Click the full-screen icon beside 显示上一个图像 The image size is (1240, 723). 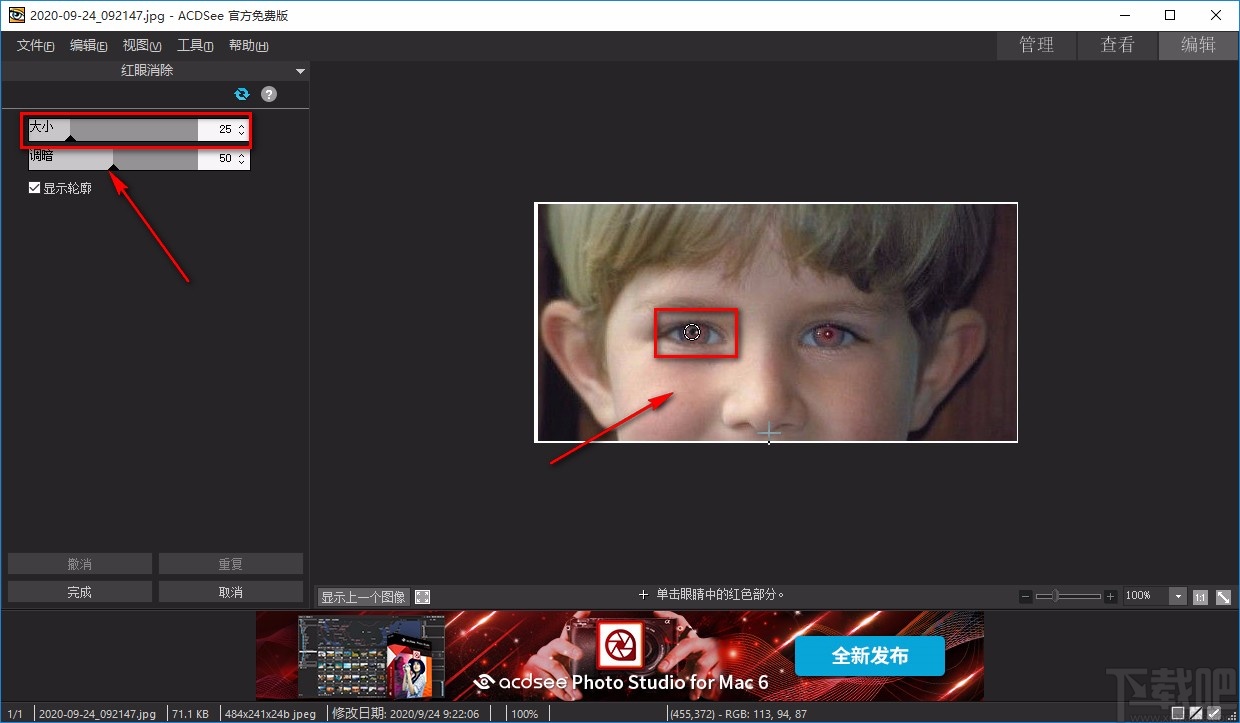coord(423,597)
